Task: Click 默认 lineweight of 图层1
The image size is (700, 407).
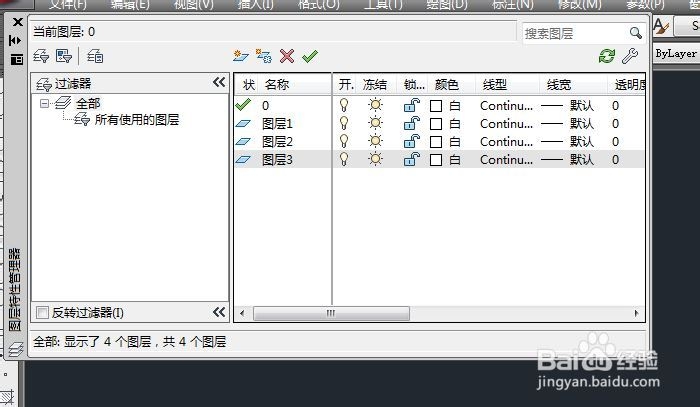Action: [x=581, y=124]
